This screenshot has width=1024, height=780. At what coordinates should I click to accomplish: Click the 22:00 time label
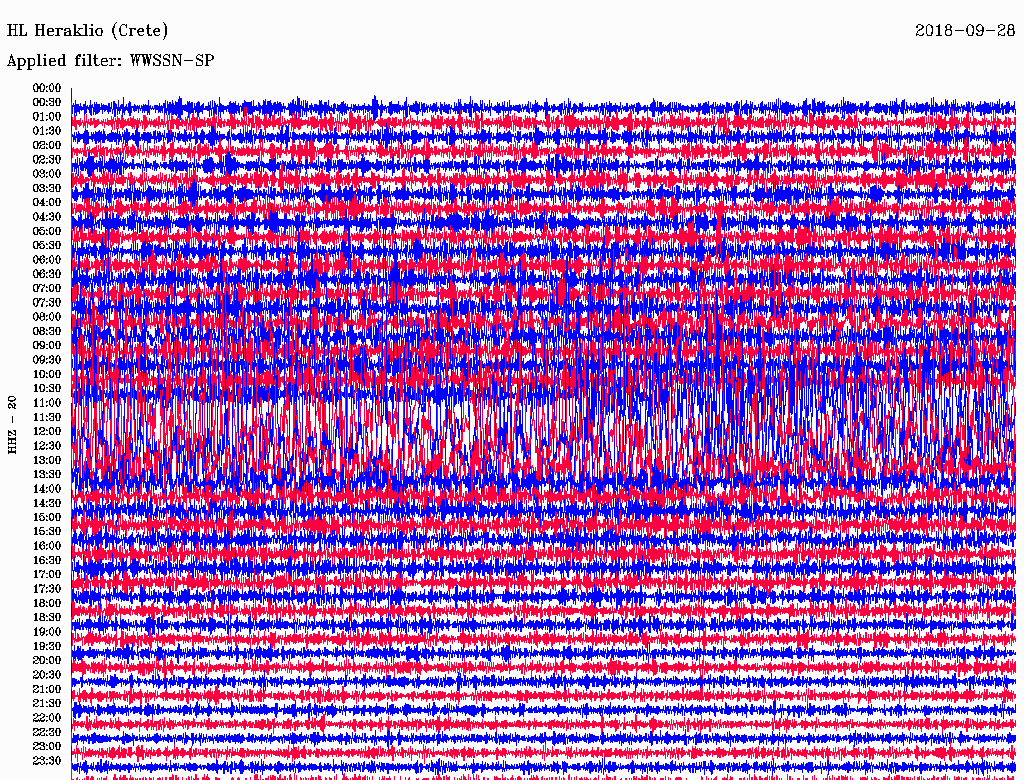coord(47,718)
